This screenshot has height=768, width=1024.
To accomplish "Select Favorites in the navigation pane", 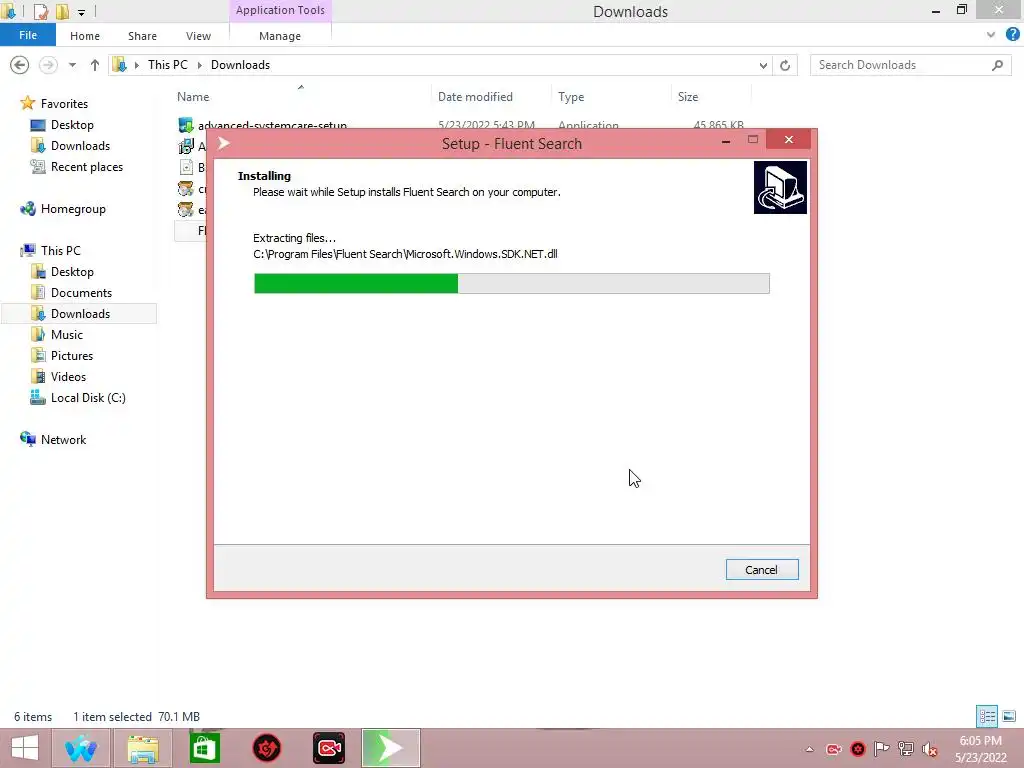I will pos(64,104).
